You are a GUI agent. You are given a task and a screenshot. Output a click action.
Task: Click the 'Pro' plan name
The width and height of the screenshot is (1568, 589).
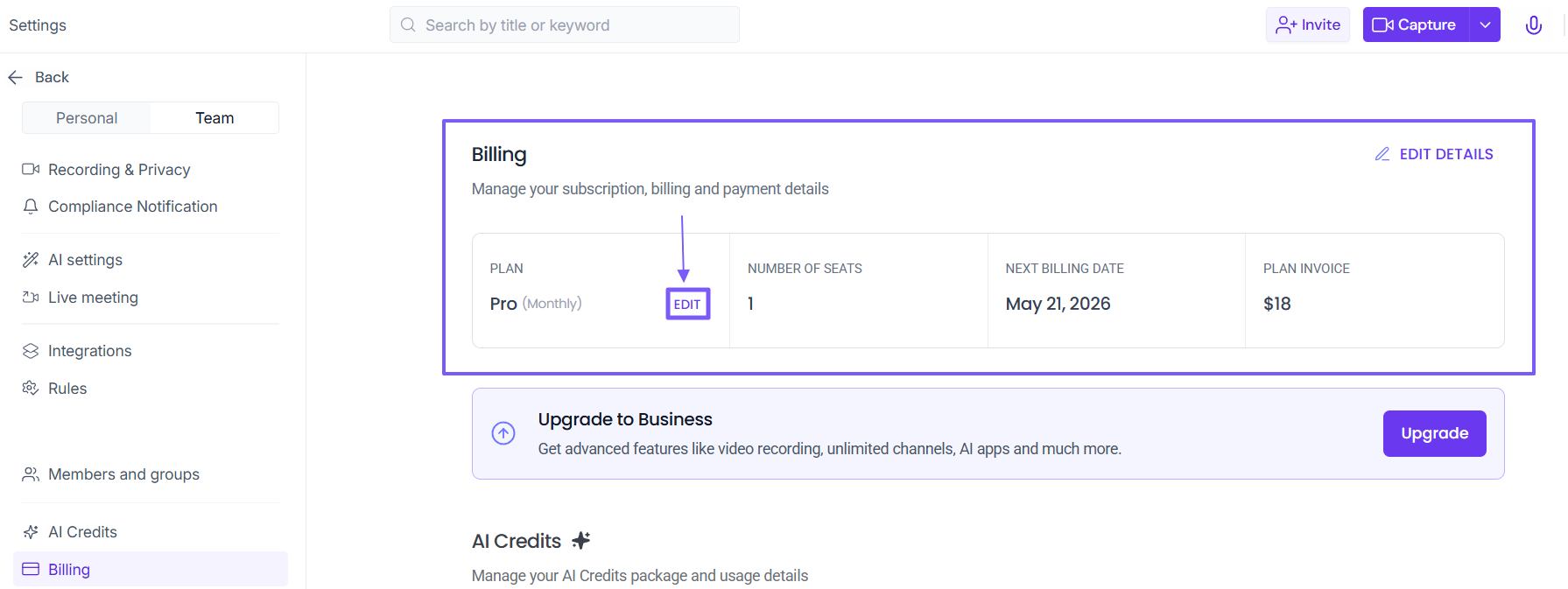pyautogui.click(x=503, y=304)
